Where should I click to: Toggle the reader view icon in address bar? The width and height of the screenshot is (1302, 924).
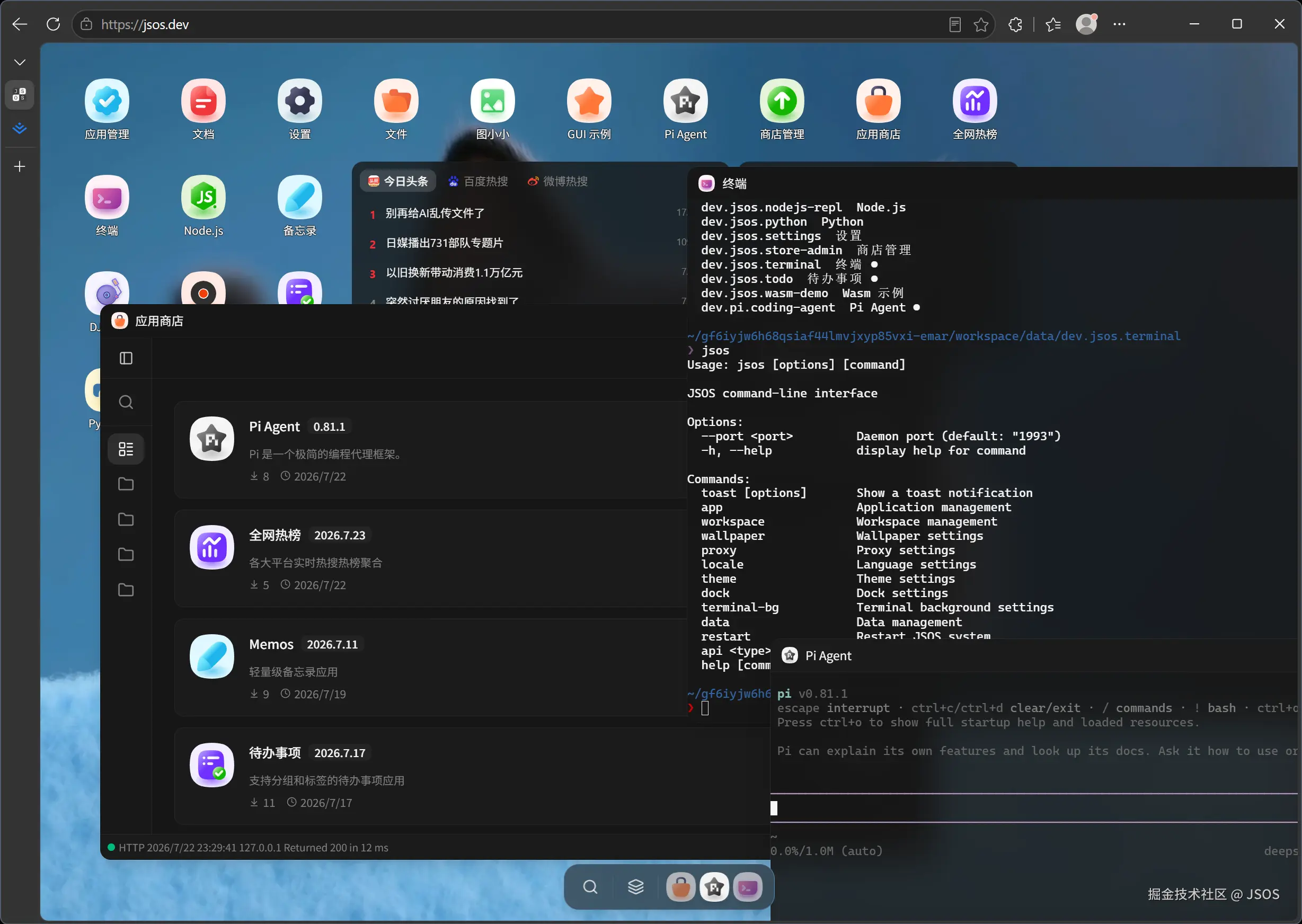955,24
